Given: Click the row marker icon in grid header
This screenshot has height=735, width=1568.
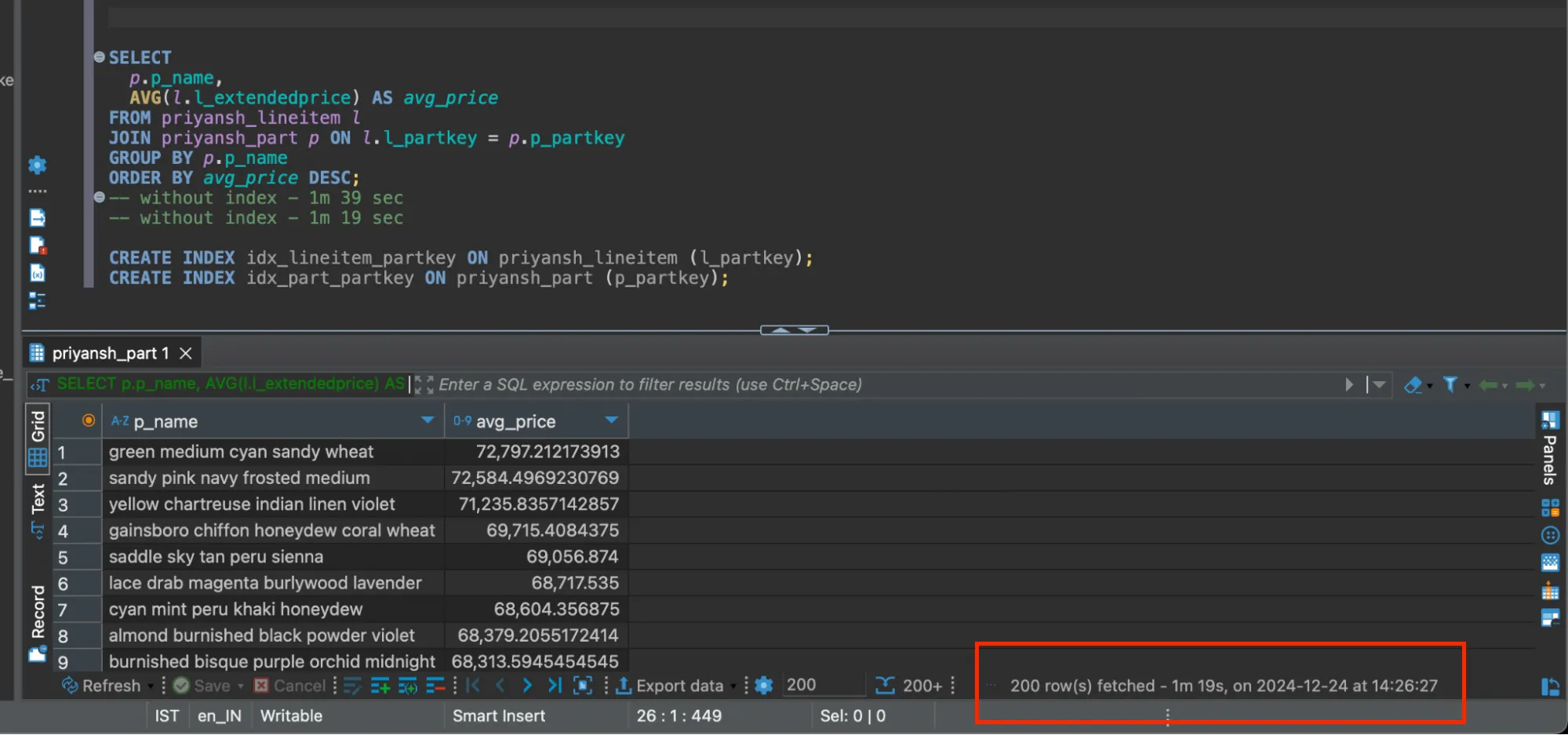Looking at the screenshot, I should point(89,420).
